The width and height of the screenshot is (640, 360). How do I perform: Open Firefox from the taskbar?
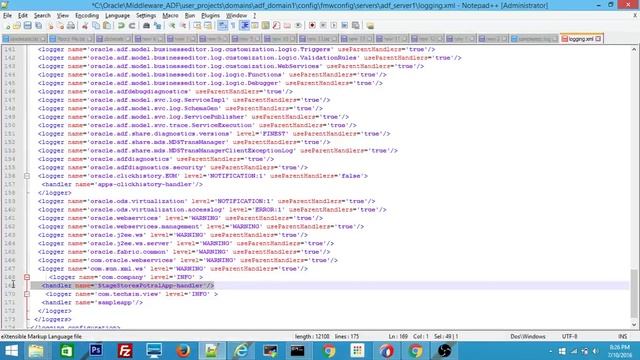(183, 351)
